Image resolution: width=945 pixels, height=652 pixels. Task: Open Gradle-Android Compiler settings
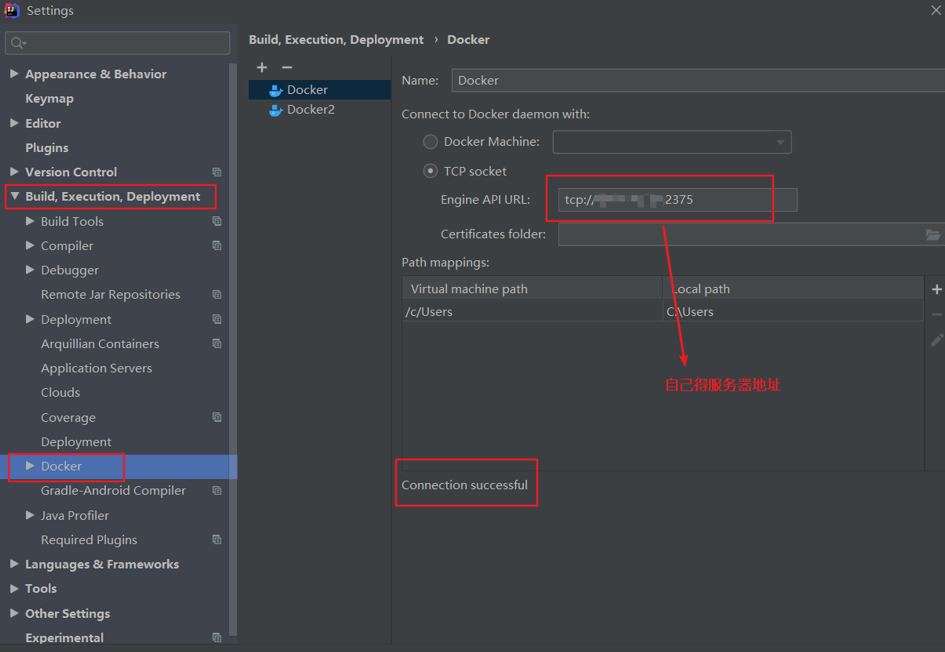[x=113, y=491]
